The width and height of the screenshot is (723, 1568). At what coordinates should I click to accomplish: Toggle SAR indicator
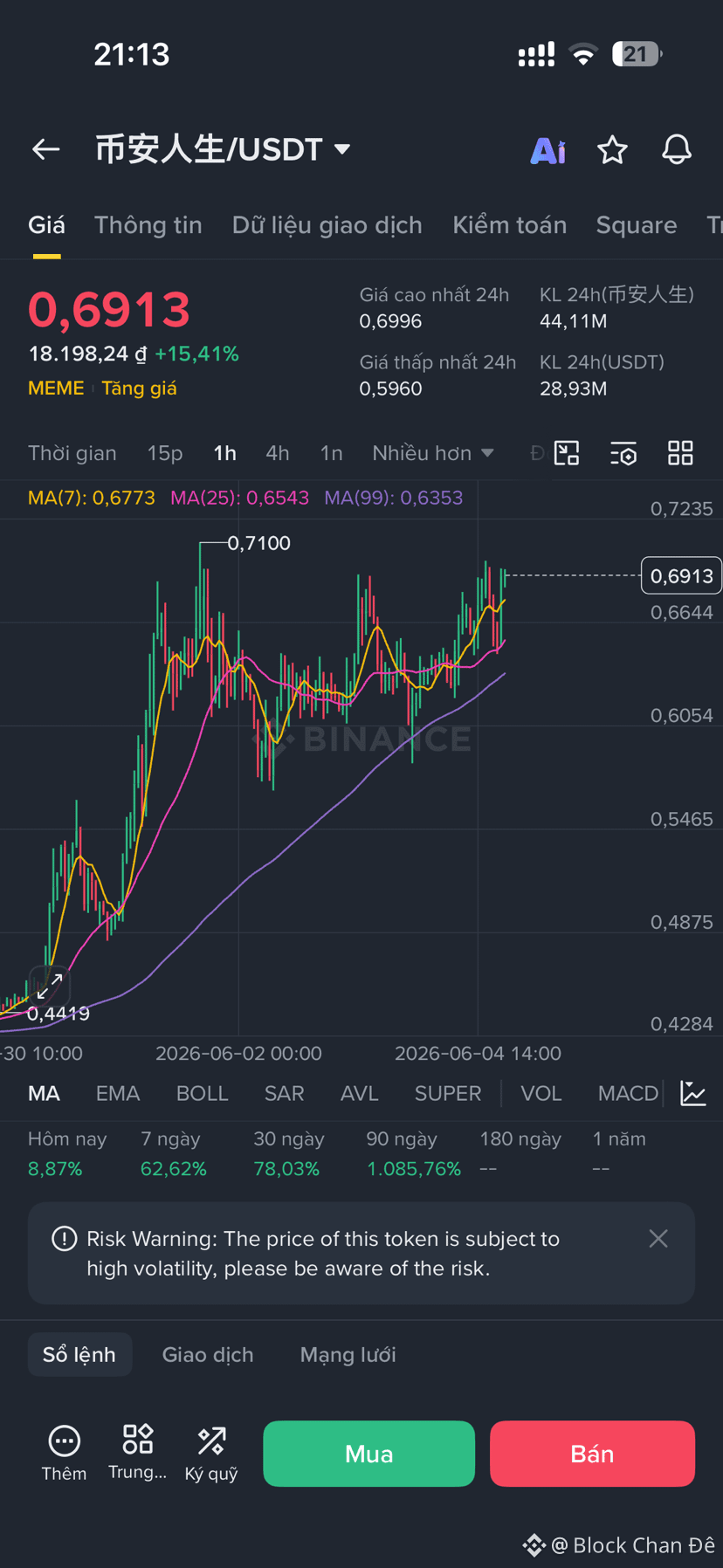point(285,1093)
